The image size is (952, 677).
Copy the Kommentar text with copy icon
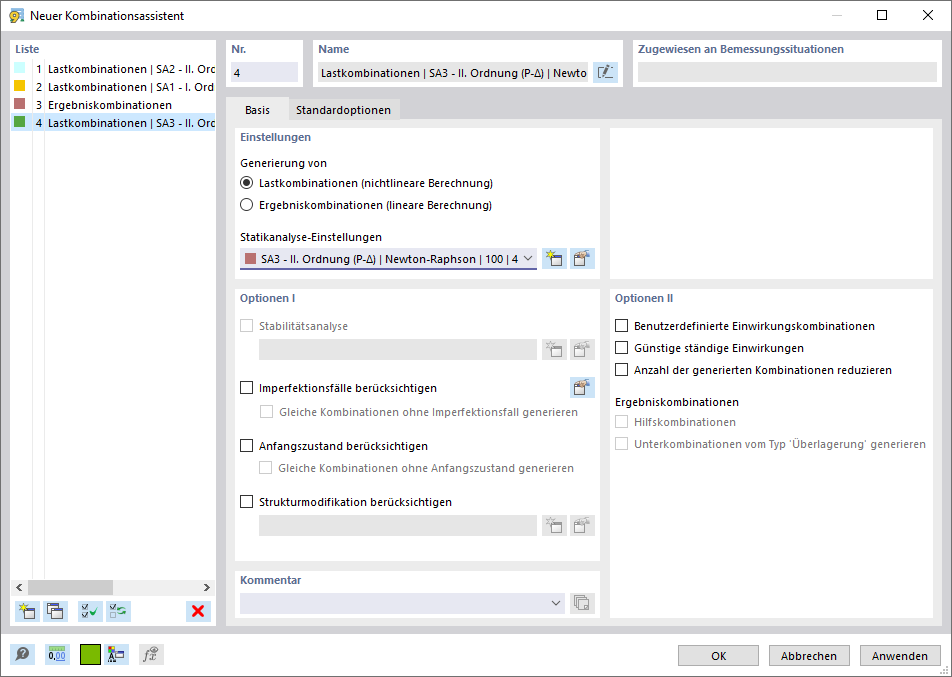582,603
